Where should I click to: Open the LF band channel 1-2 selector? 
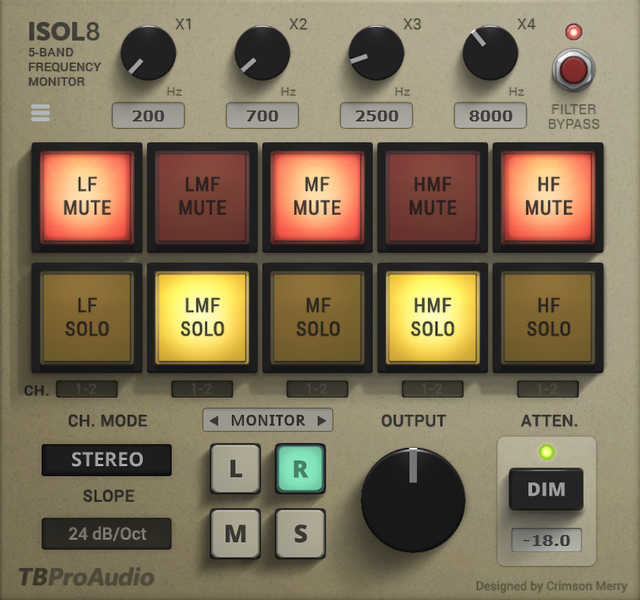click(86, 389)
